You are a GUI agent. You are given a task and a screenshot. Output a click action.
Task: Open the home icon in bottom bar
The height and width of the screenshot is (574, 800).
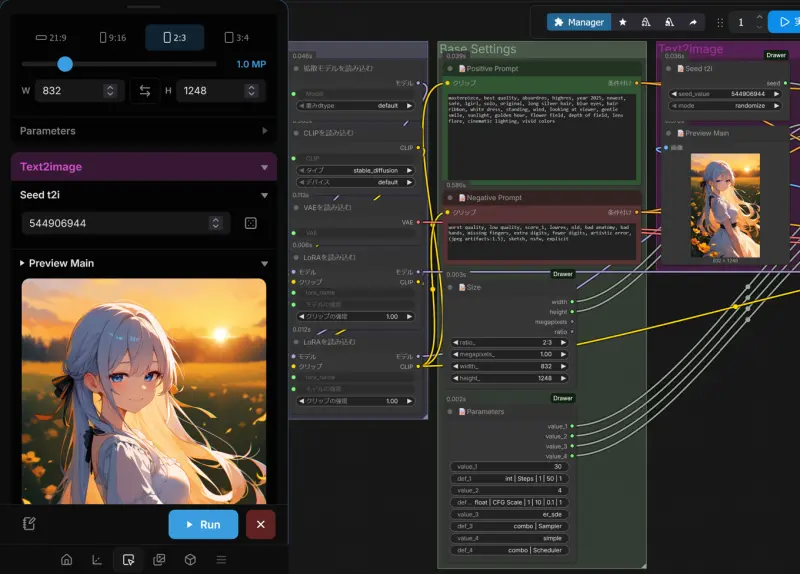tap(66, 560)
